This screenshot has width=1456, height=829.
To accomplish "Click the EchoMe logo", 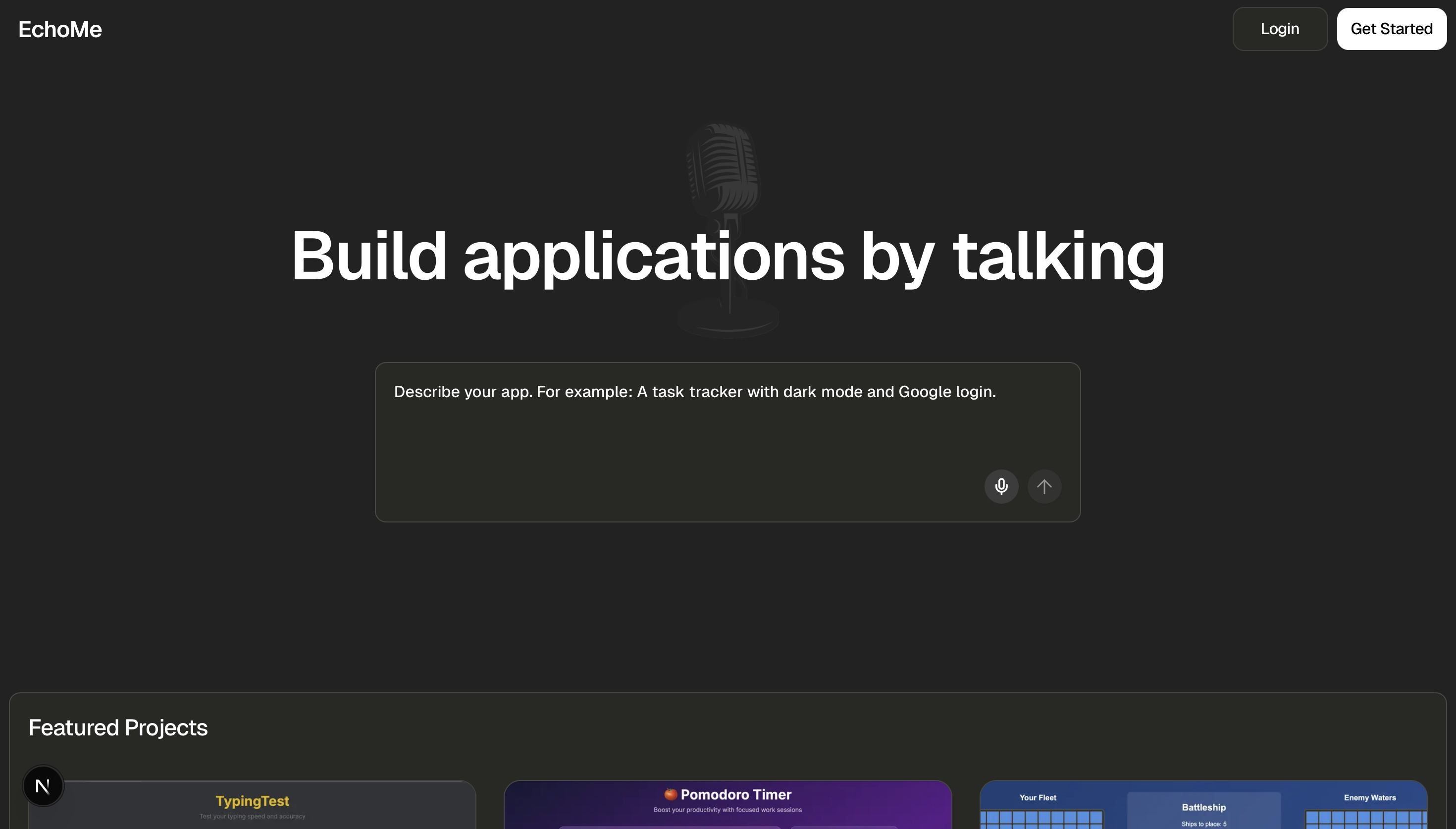I will (x=60, y=29).
